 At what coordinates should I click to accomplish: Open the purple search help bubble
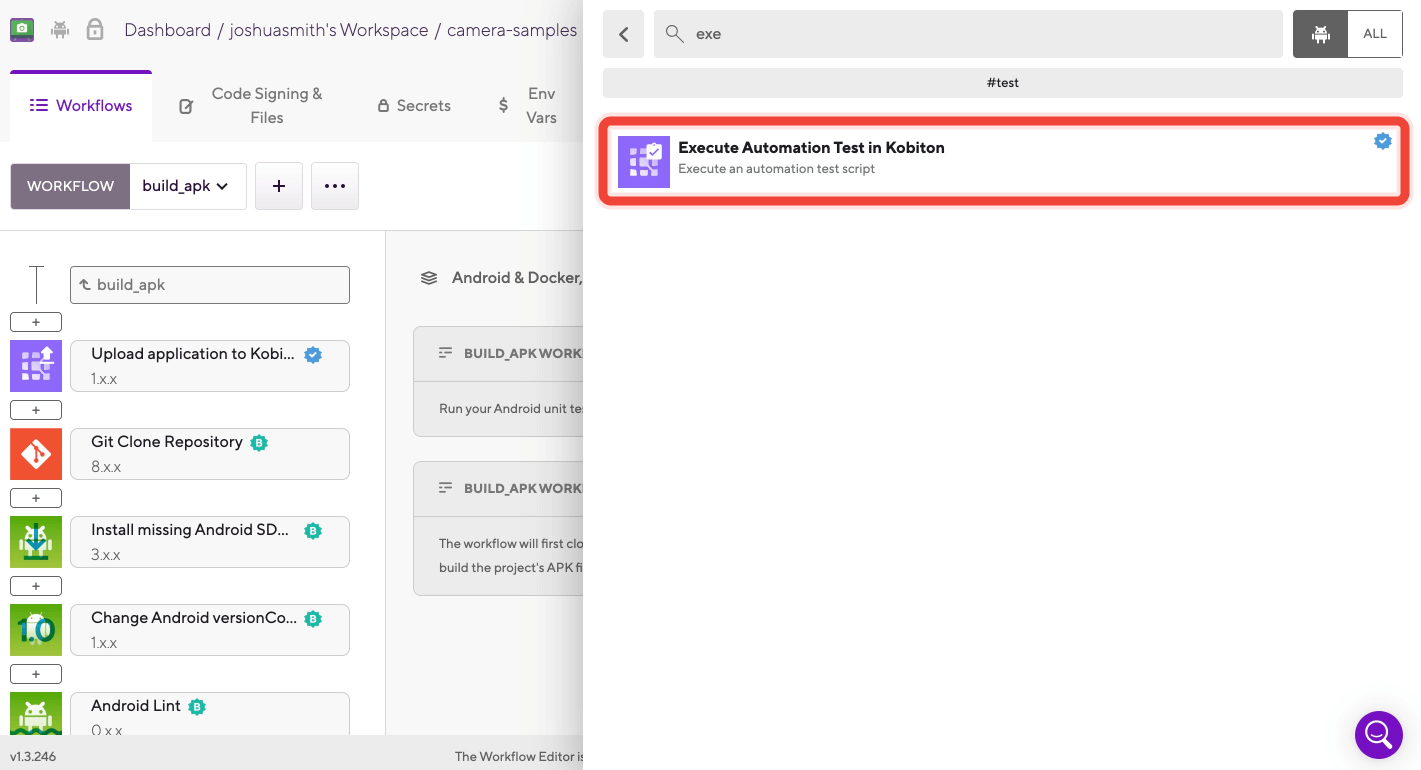pos(1379,735)
